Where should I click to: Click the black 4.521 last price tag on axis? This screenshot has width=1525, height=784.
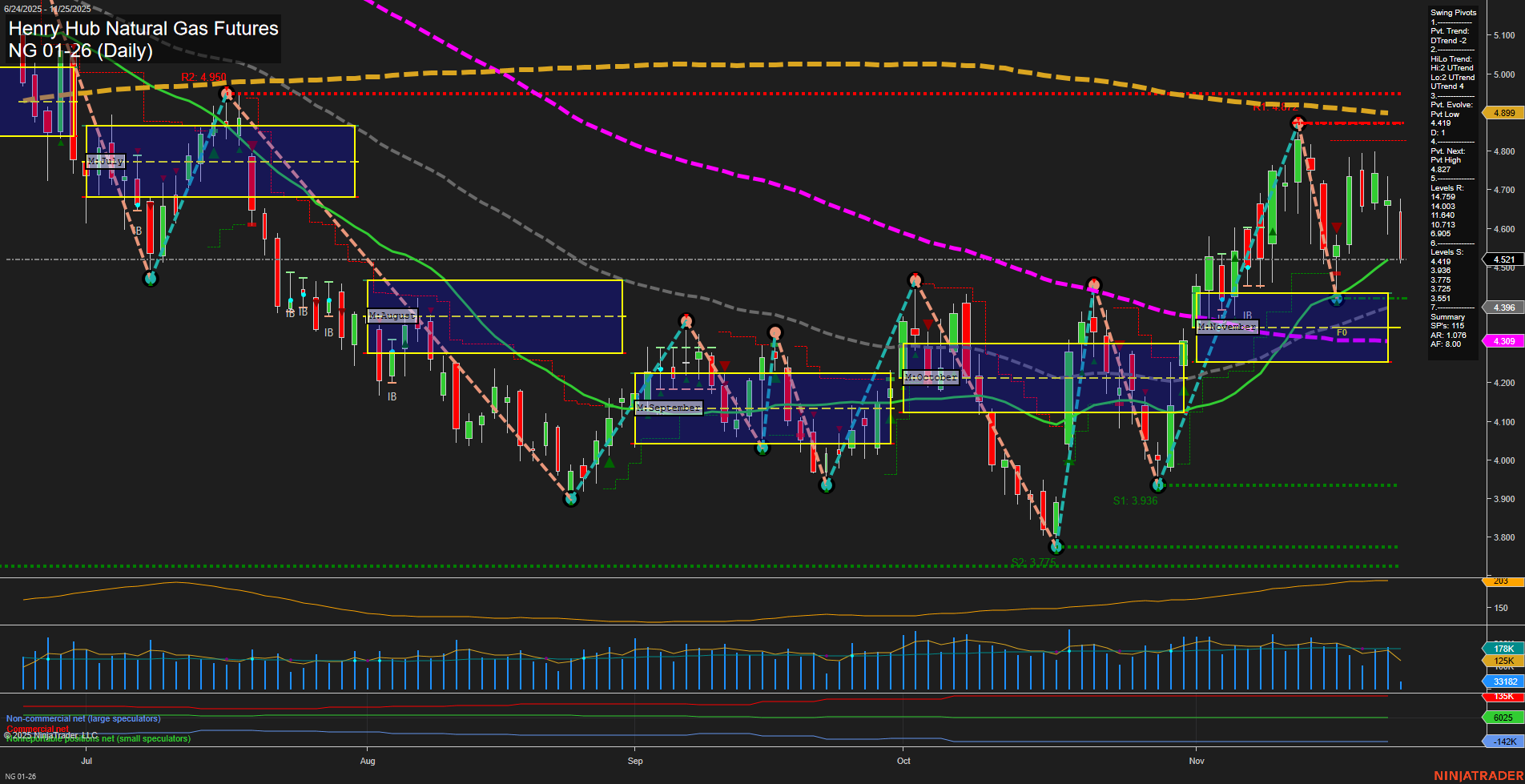[1503, 259]
